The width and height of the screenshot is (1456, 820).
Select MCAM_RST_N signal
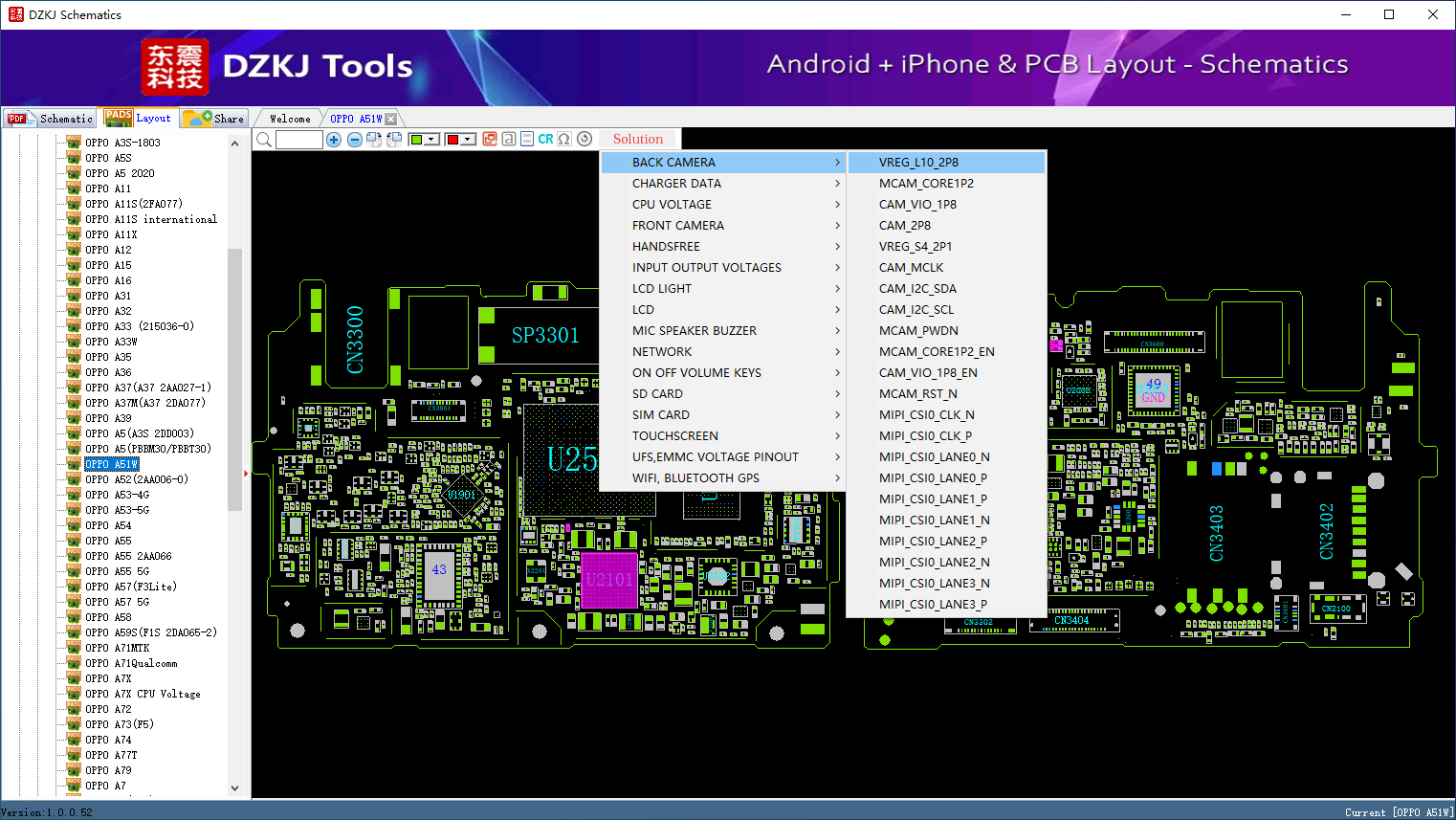tap(946, 394)
